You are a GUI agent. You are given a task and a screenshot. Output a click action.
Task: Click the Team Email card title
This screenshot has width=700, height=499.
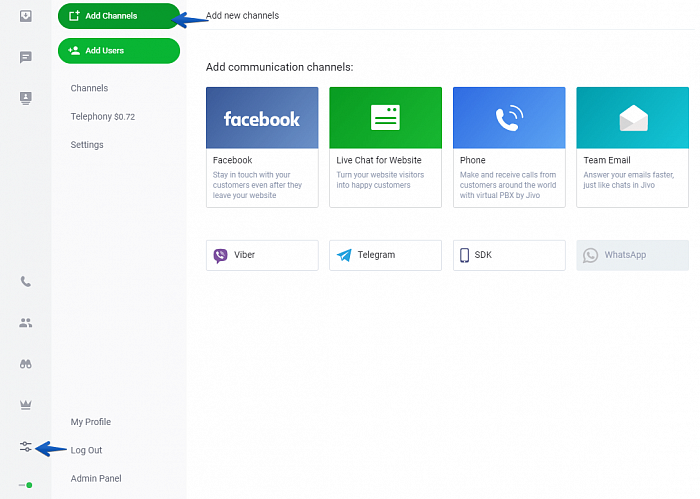pyautogui.click(x=607, y=160)
